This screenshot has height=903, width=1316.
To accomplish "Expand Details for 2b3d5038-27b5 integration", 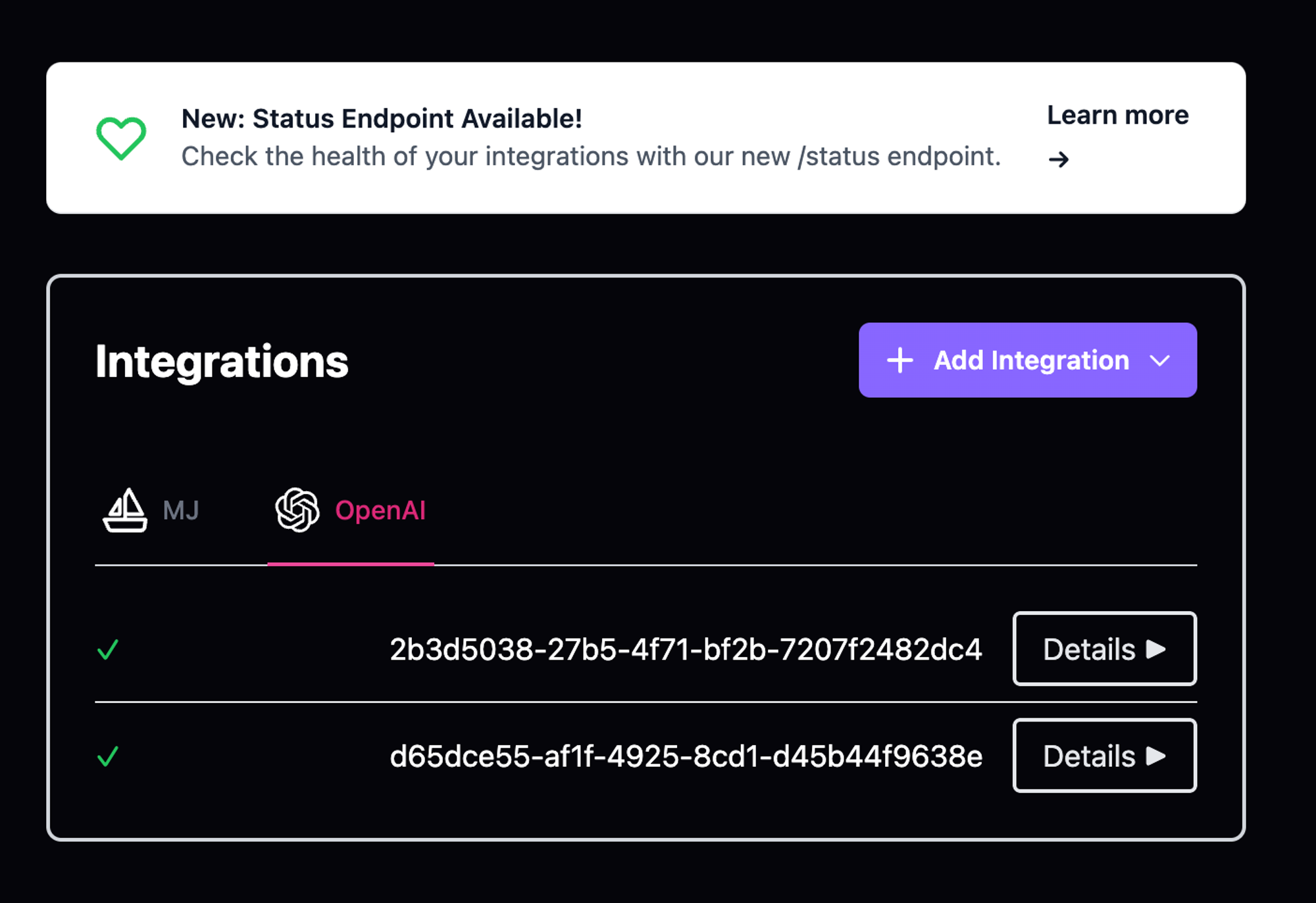I will [x=1103, y=649].
